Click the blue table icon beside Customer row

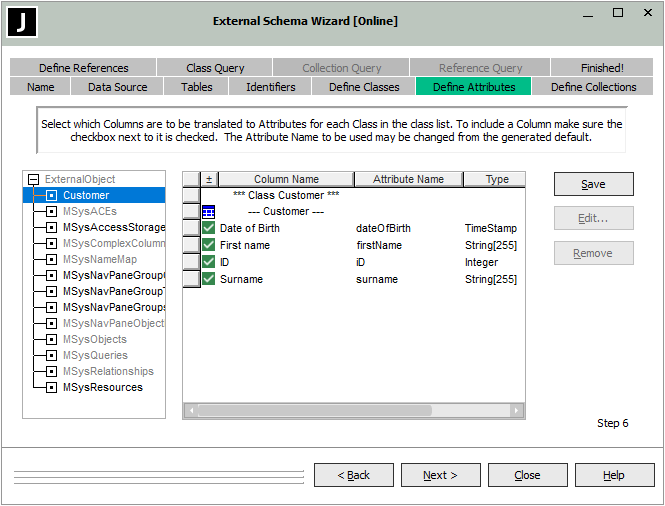click(208, 212)
